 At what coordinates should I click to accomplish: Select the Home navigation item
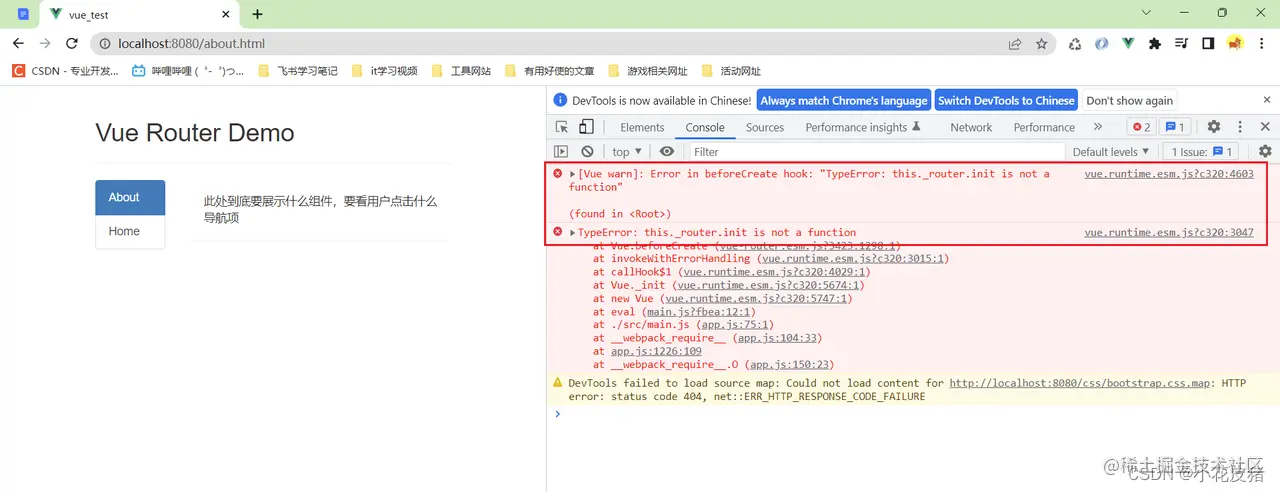click(x=130, y=231)
